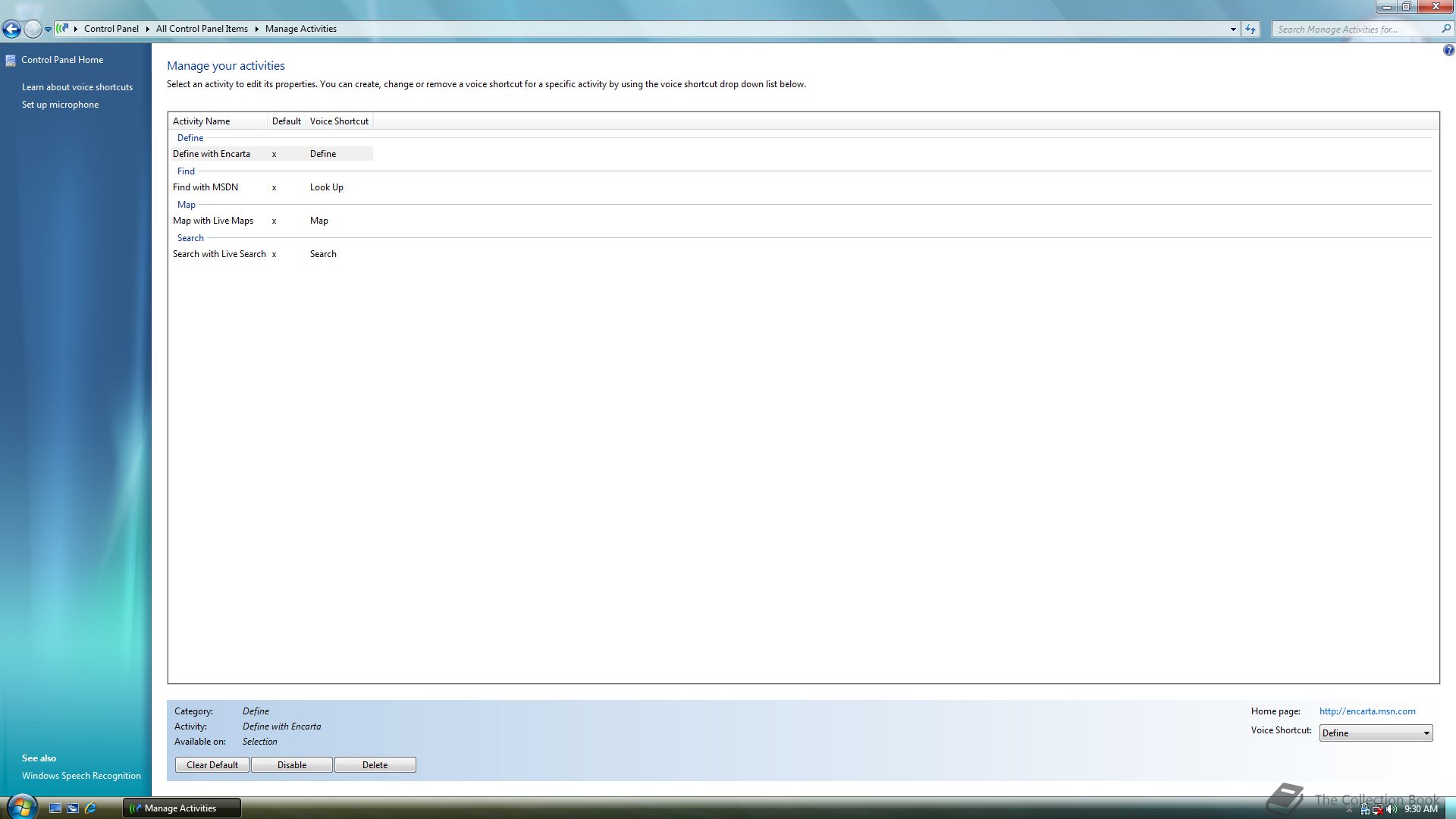This screenshot has height=819, width=1456.
Task: Collapse the Search group header
Action: (190, 238)
